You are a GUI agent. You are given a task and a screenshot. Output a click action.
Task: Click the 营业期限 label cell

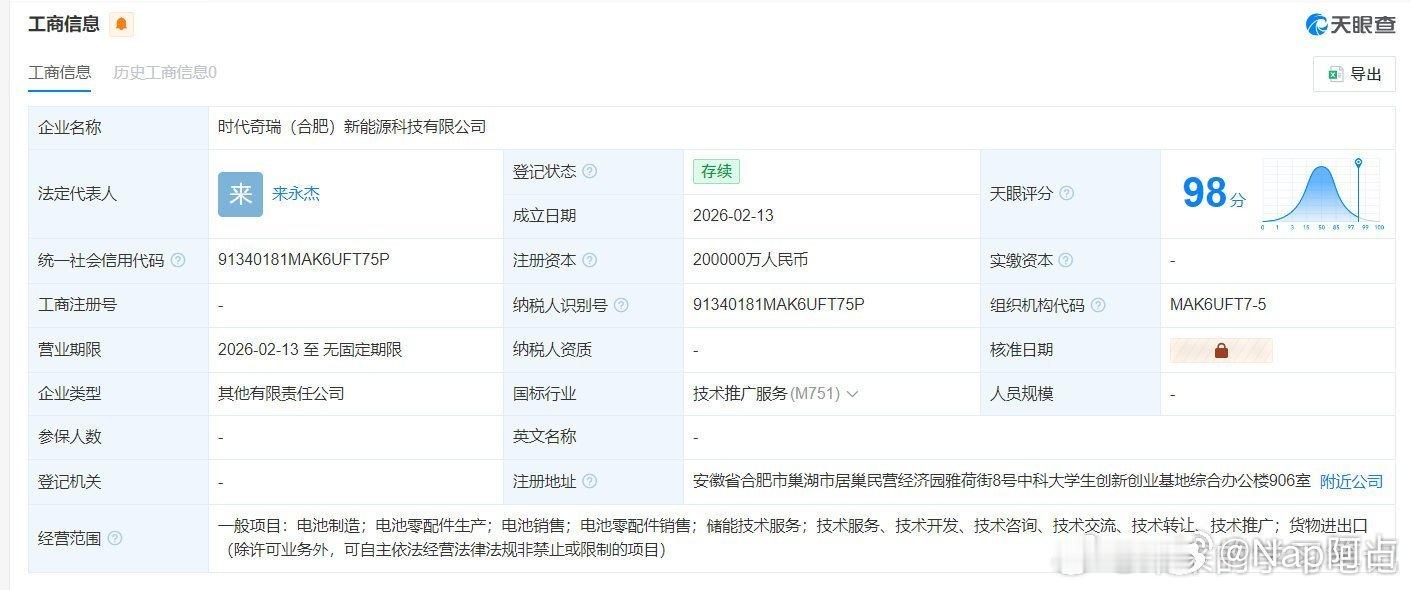point(119,350)
